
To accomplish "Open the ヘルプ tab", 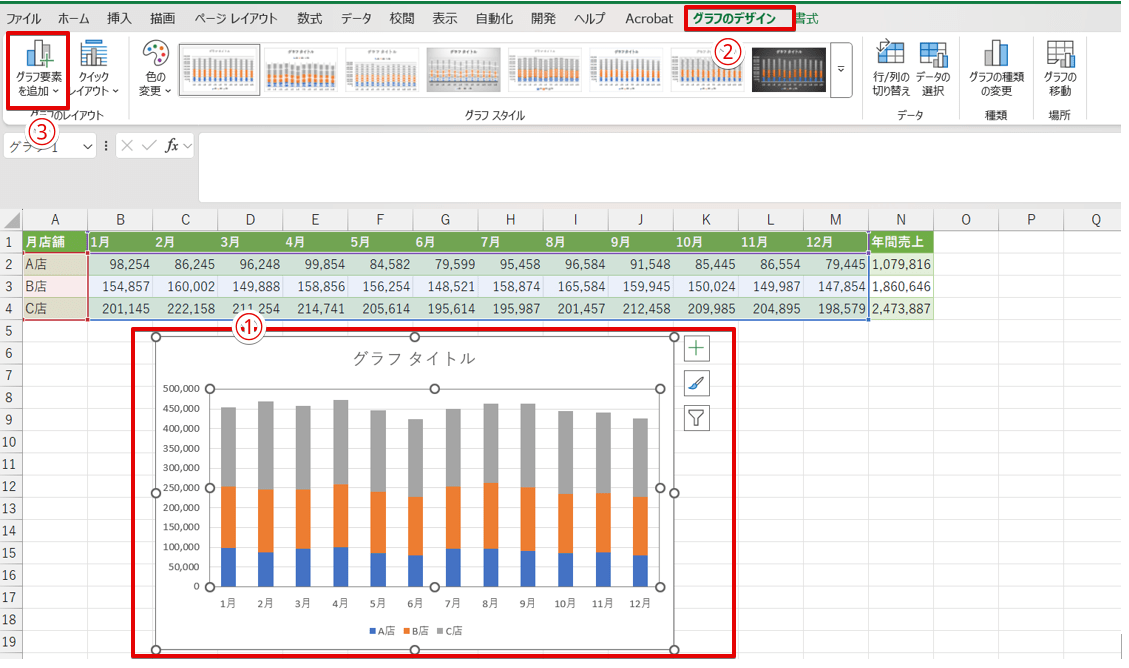I will point(590,19).
